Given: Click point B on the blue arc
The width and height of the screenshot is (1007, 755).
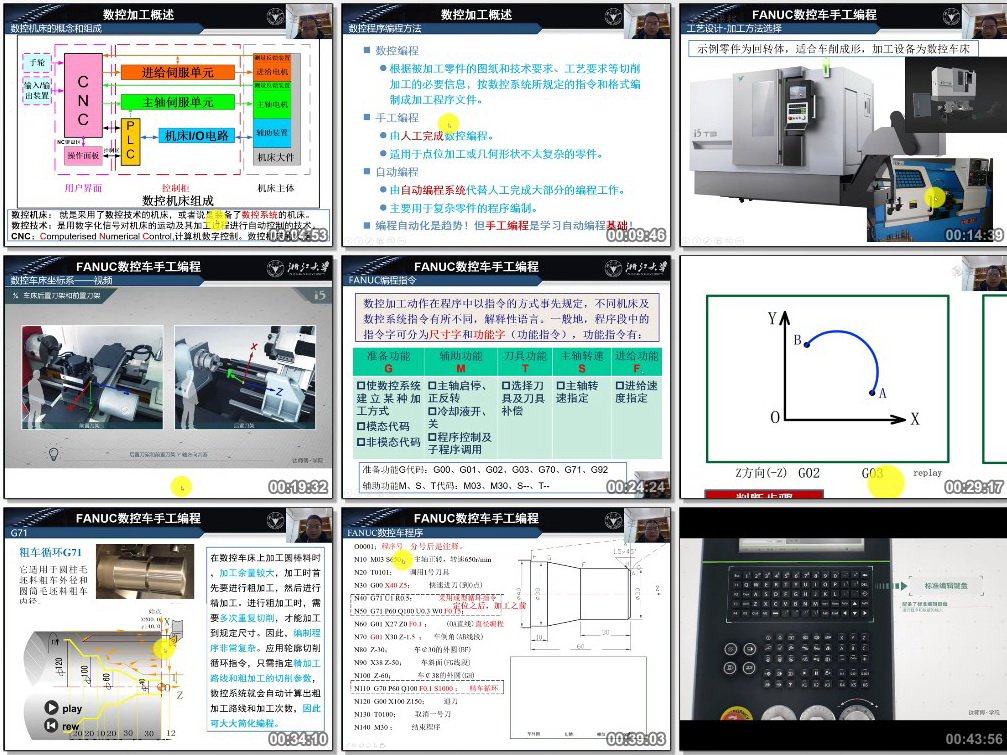Looking at the screenshot, I should tap(807, 345).
